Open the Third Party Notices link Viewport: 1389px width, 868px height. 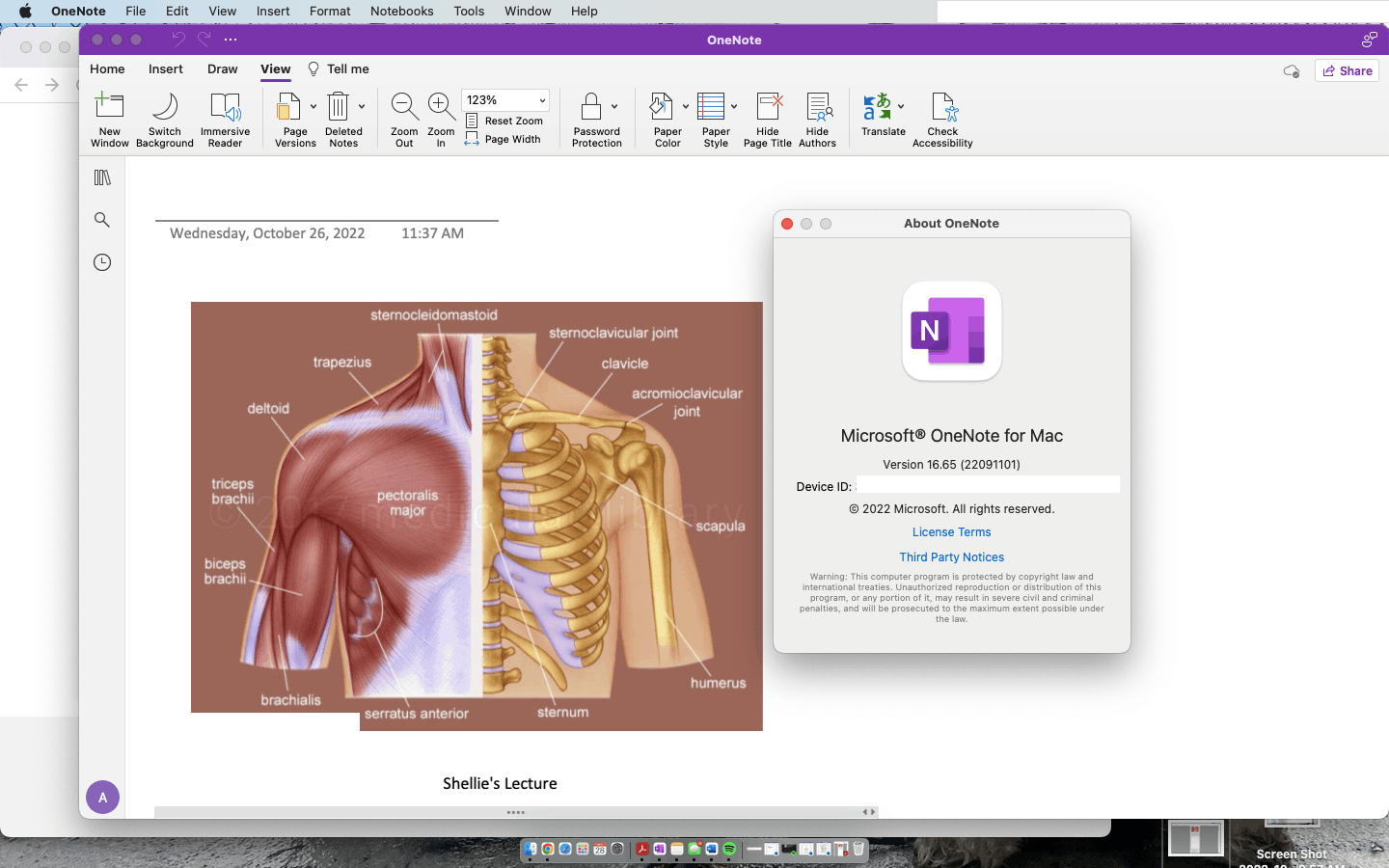click(x=952, y=557)
